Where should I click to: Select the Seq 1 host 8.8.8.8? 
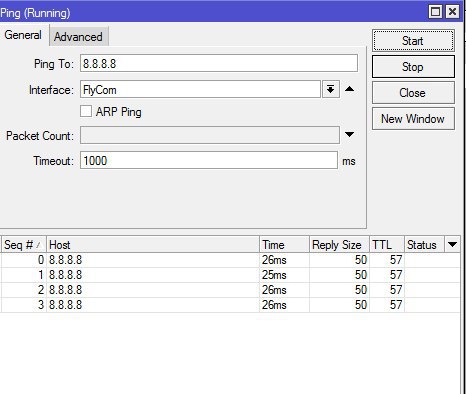pos(65,275)
